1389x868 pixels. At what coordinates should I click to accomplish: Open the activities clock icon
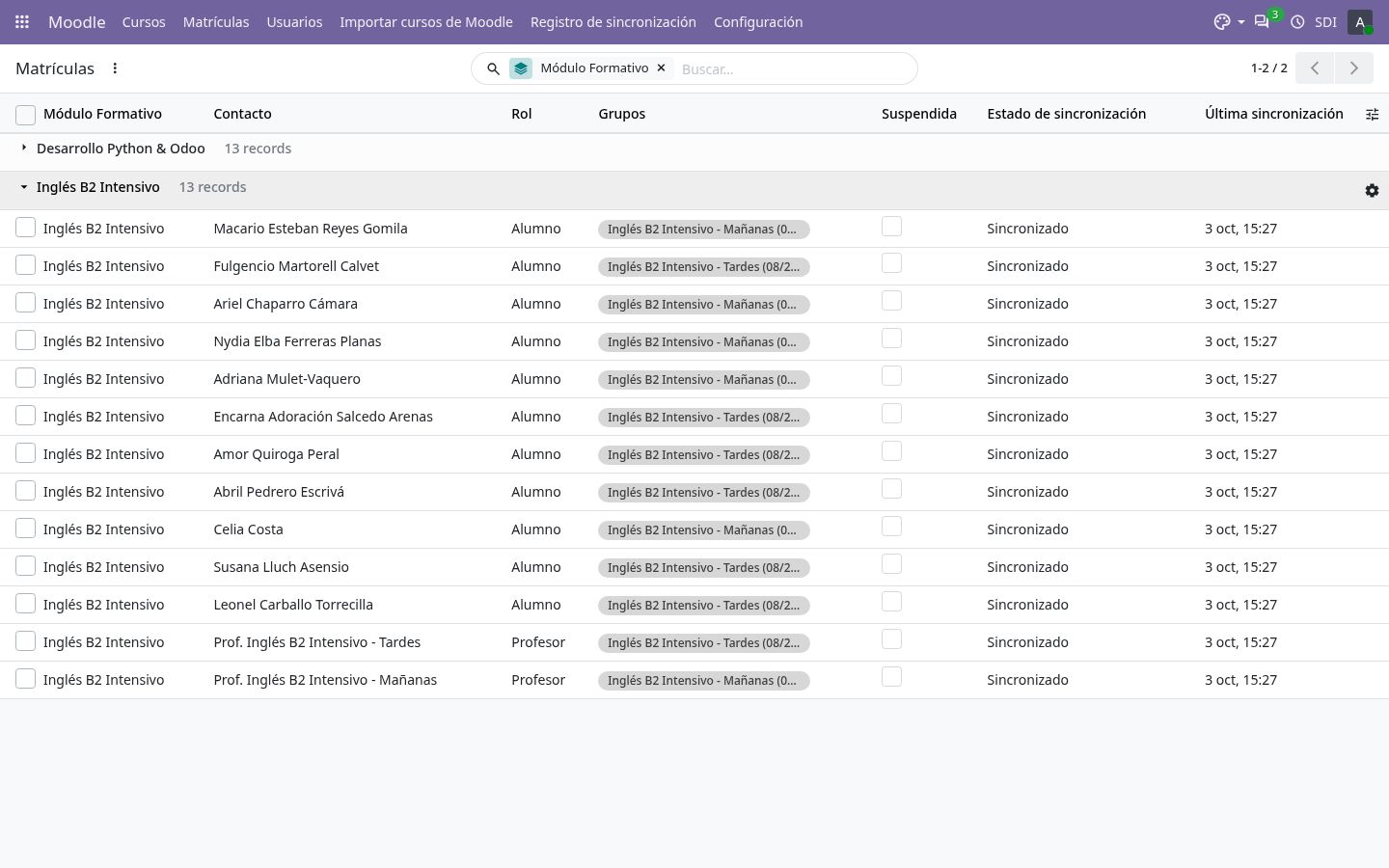coord(1298,21)
